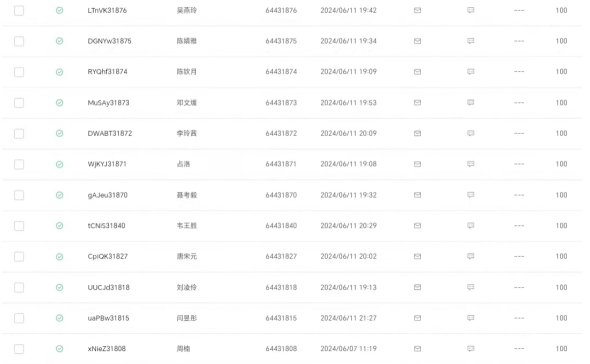
Task: Open the message icon for xNieZ31808
Action: pos(470,349)
